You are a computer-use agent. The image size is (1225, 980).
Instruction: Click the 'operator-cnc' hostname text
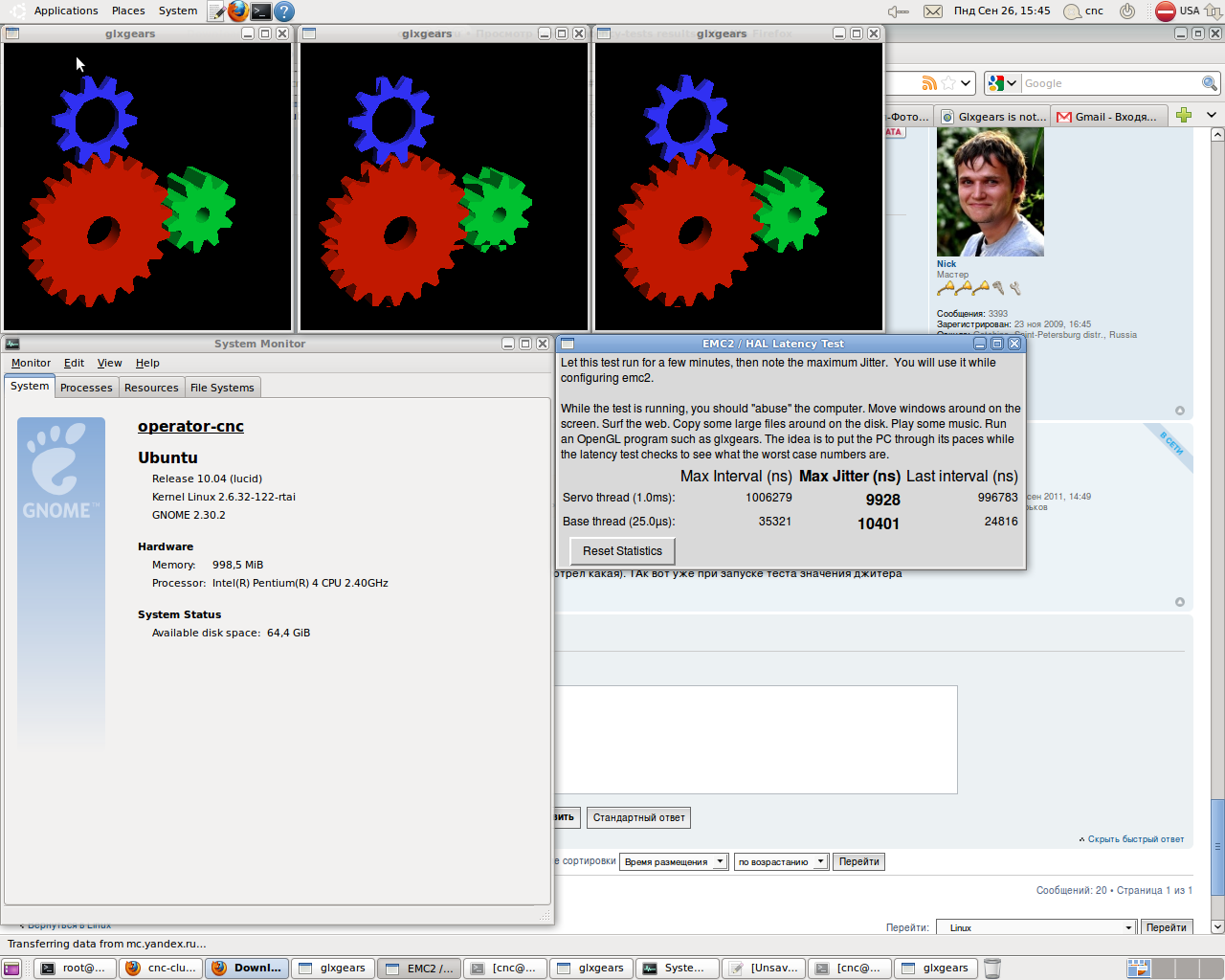(190, 427)
